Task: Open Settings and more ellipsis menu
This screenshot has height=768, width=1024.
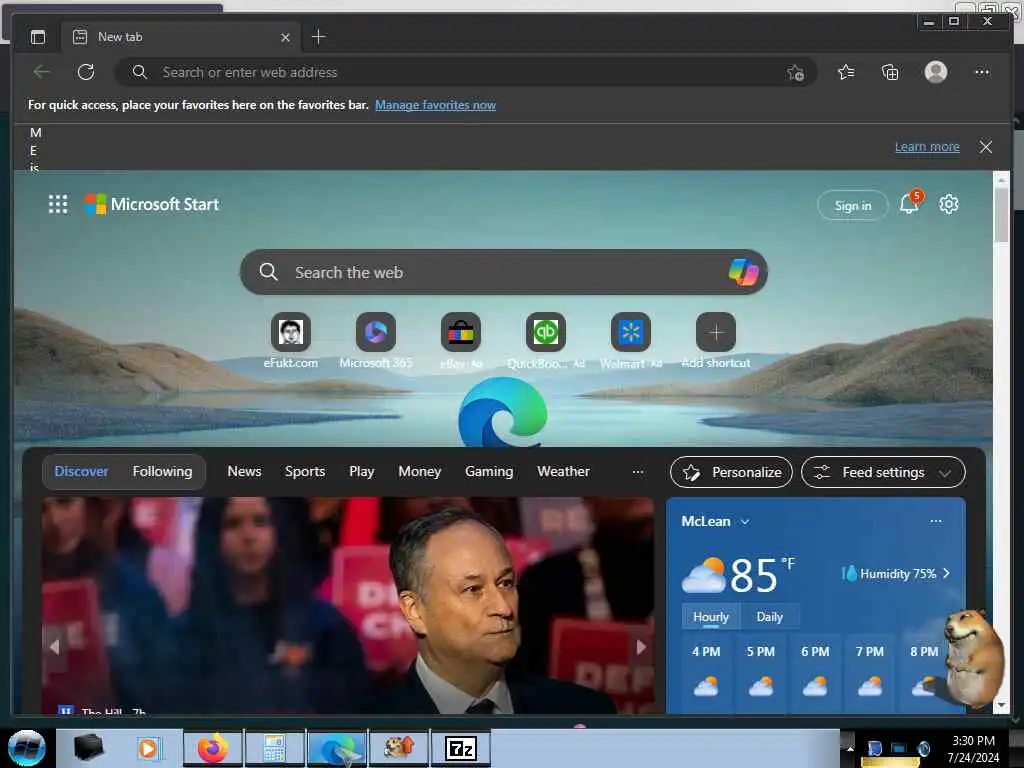Action: [x=982, y=72]
